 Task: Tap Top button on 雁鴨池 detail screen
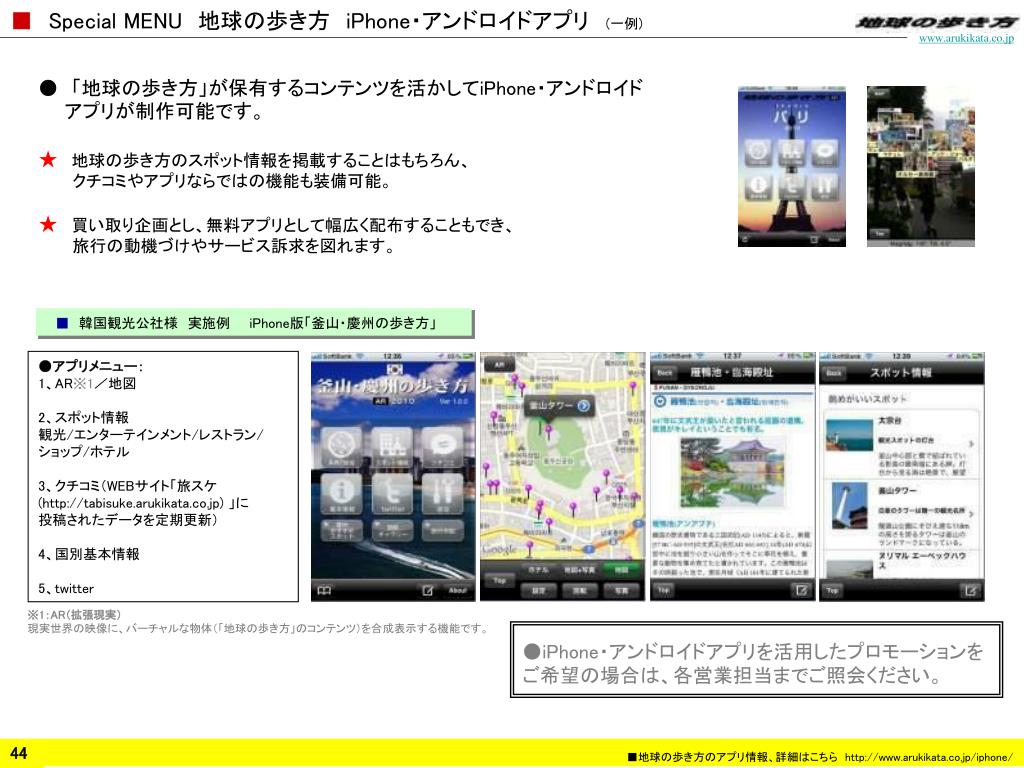tap(664, 590)
